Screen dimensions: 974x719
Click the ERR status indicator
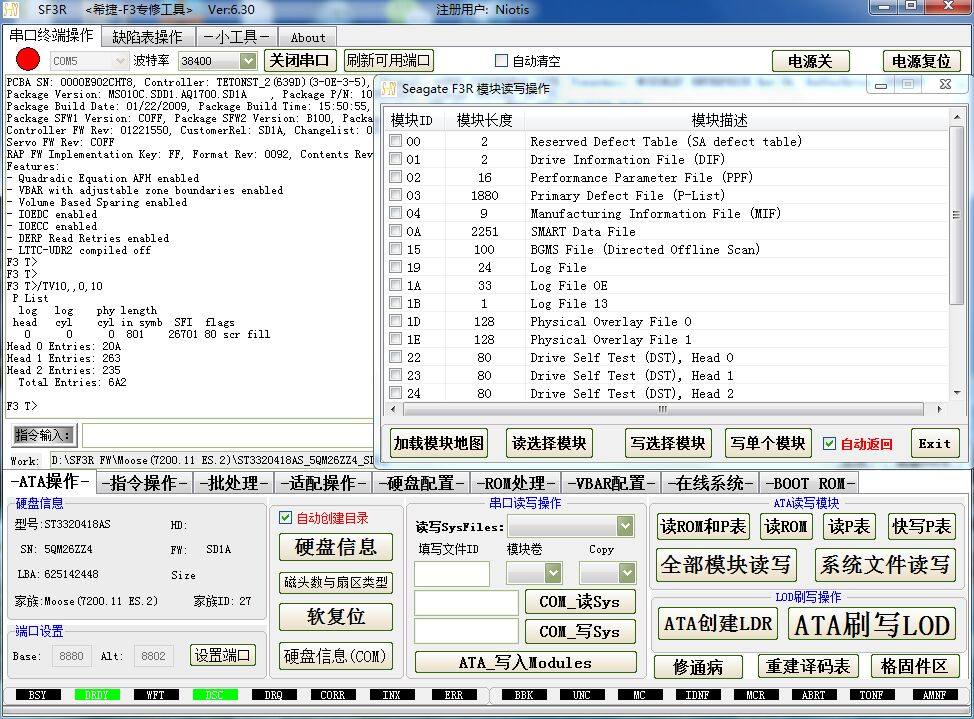[x=453, y=695]
